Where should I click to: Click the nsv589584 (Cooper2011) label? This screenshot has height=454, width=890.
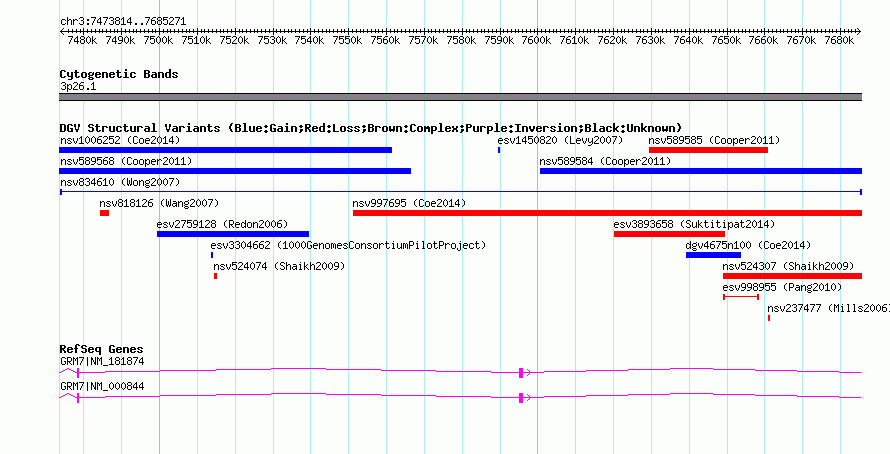point(605,161)
